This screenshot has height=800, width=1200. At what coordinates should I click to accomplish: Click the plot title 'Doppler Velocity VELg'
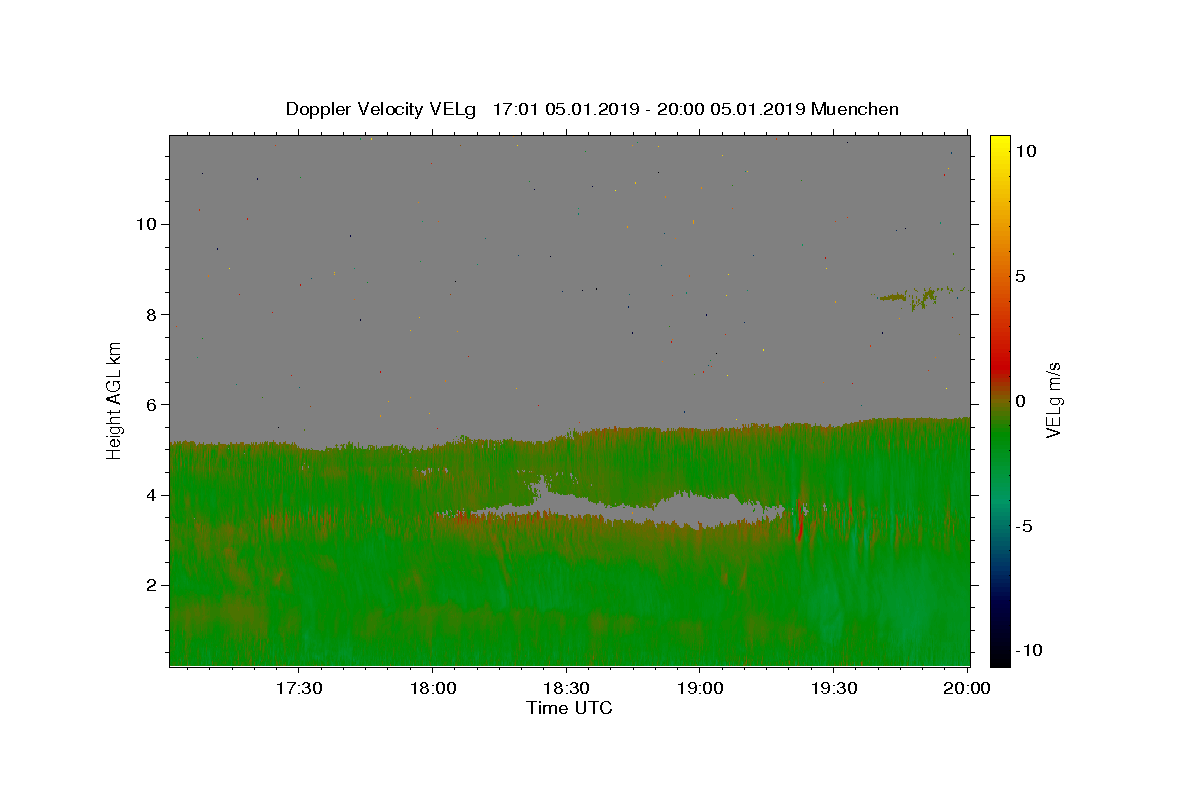381,109
